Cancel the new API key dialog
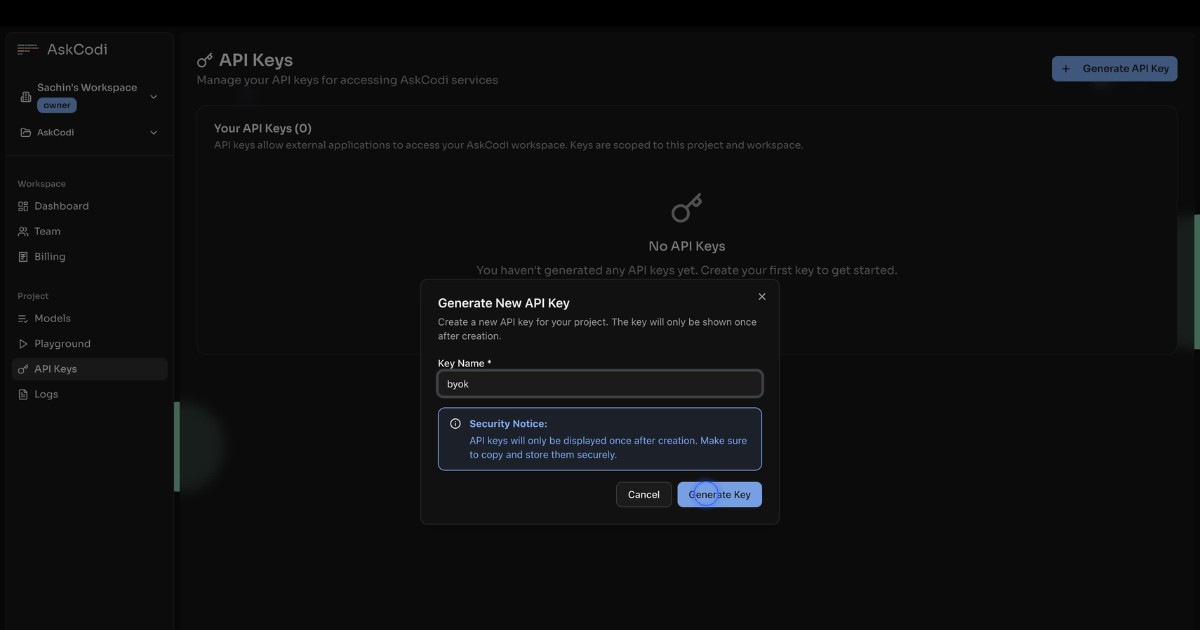Screen dimensions: 1200x630 (x=644, y=494)
